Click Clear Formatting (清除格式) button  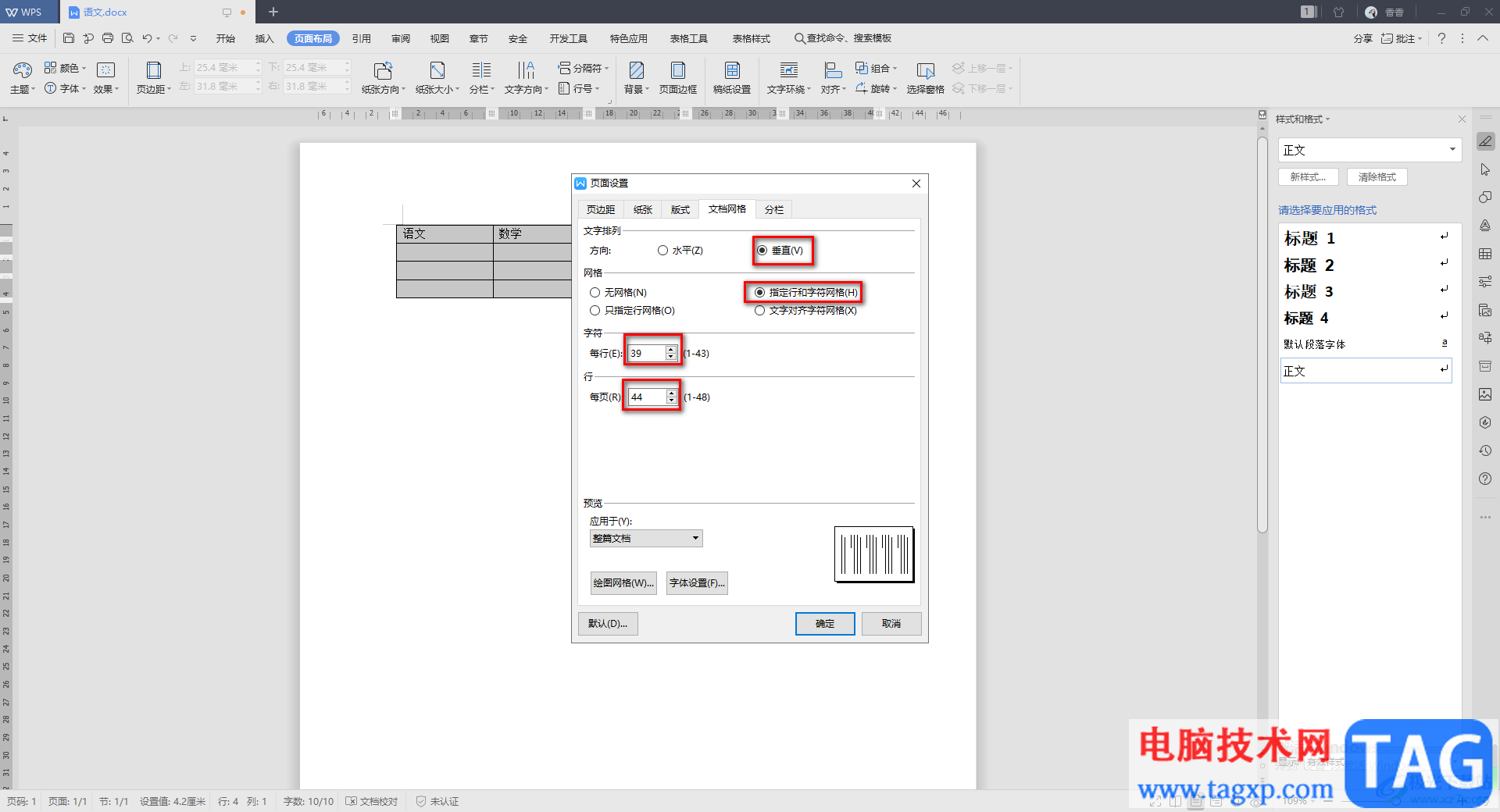coord(1377,177)
